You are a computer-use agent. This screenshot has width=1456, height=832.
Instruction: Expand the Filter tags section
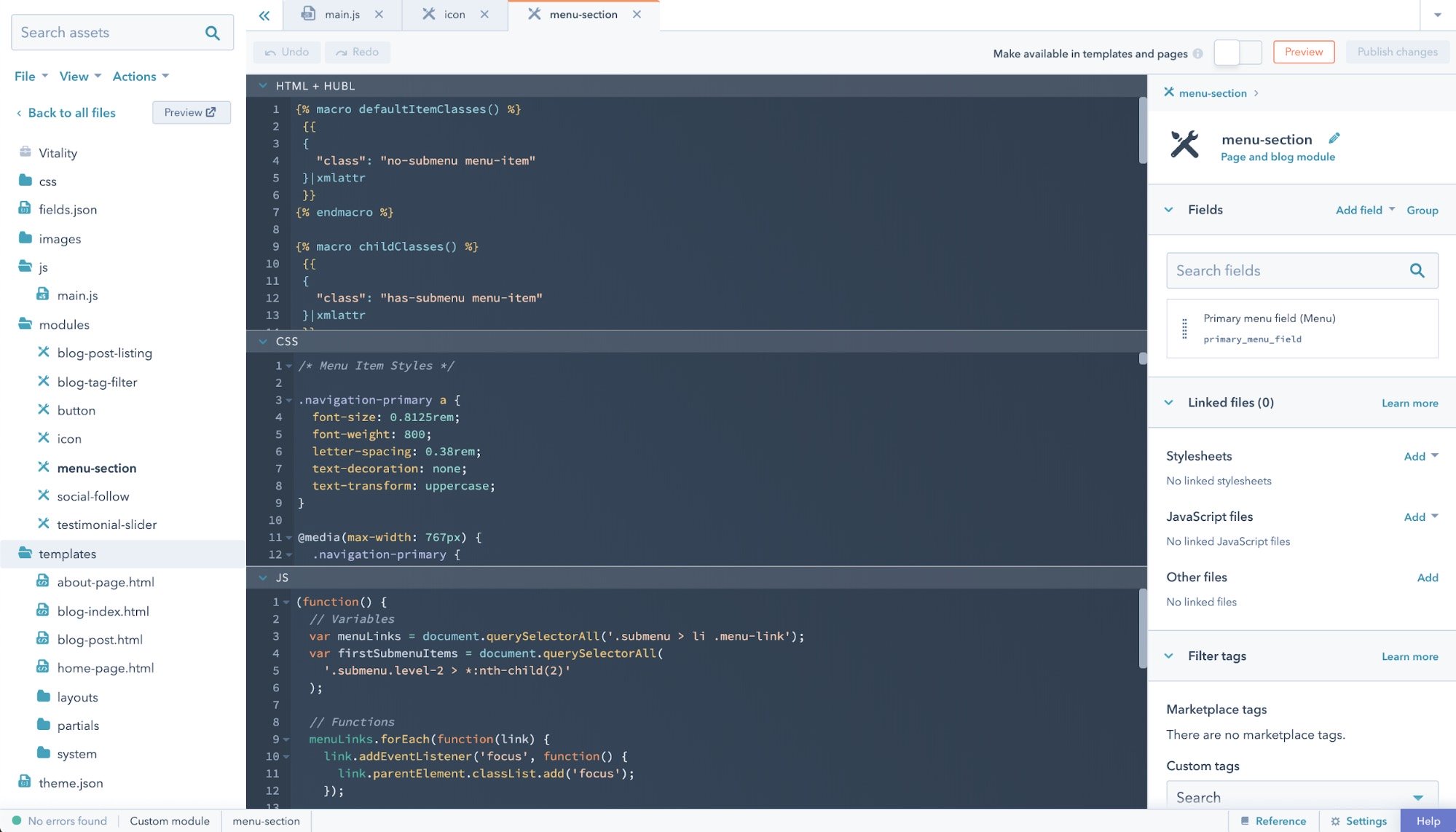[1170, 655]
